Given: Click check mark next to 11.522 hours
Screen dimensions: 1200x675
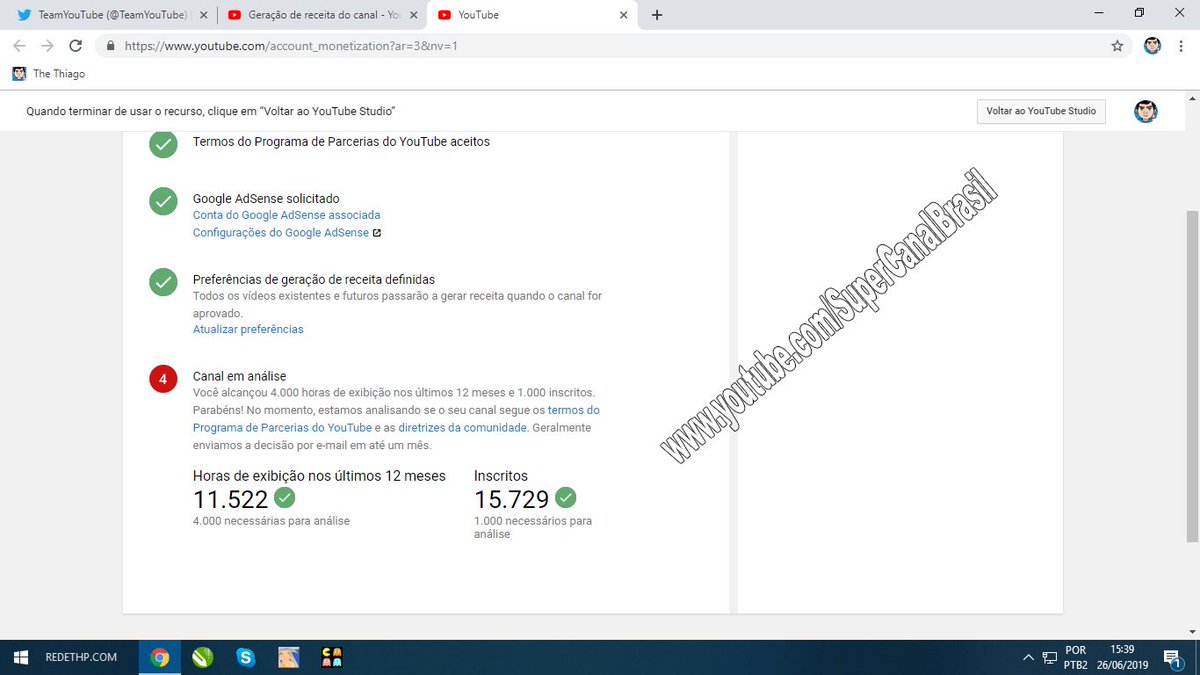Looking at the screenshot, I should pyautogui.click(x=285, y=497).
